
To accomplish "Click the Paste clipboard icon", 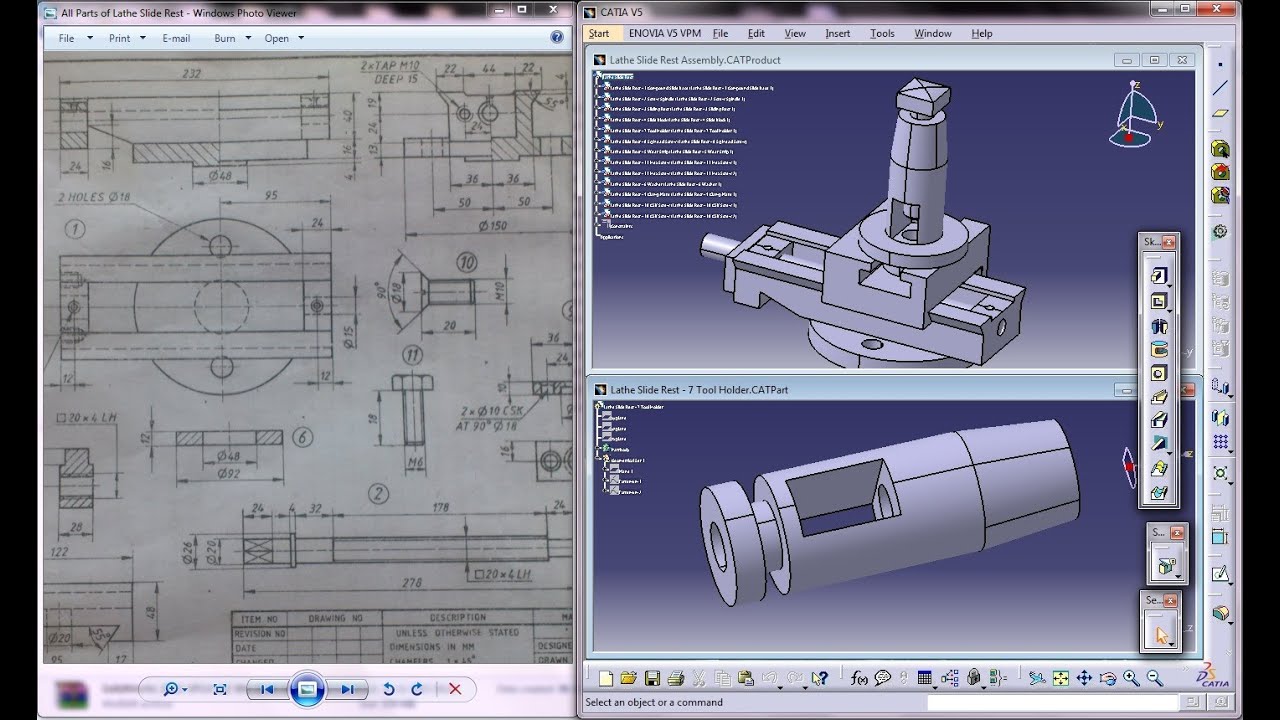I will coord(746,678).
